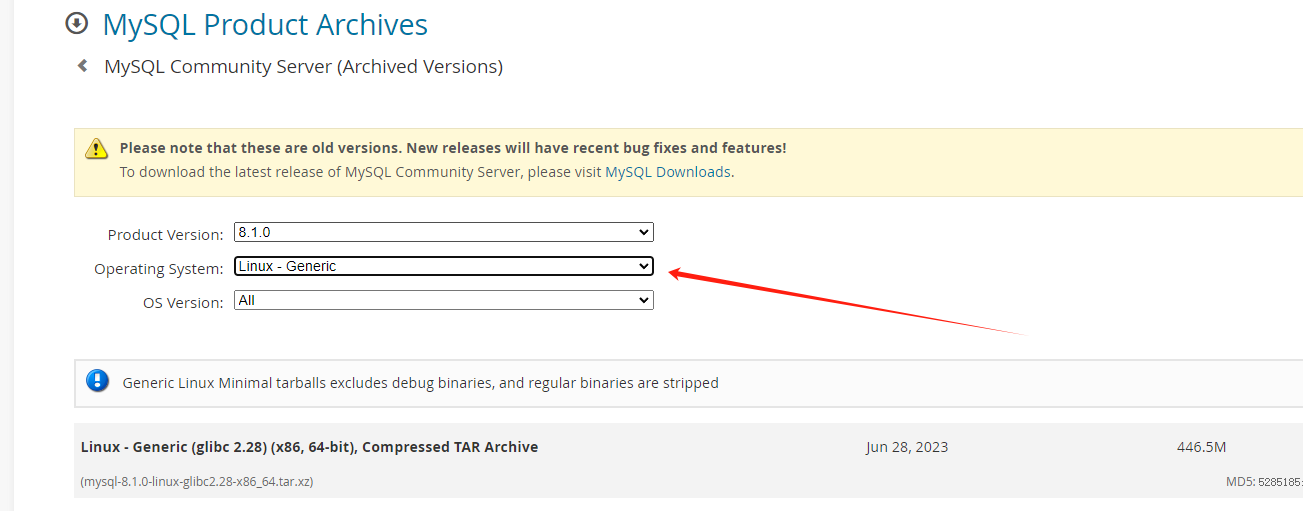Follow the MySQL Downloads link
1303x511 pixels.
click(667, 172)
